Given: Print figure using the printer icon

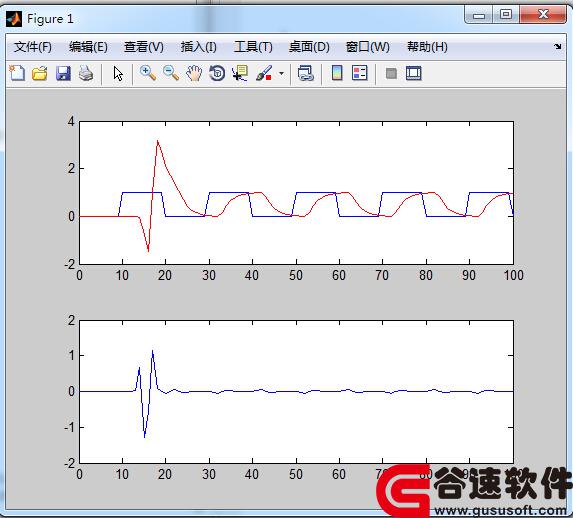Looking at the screenshot, I should tap(86, 73).
